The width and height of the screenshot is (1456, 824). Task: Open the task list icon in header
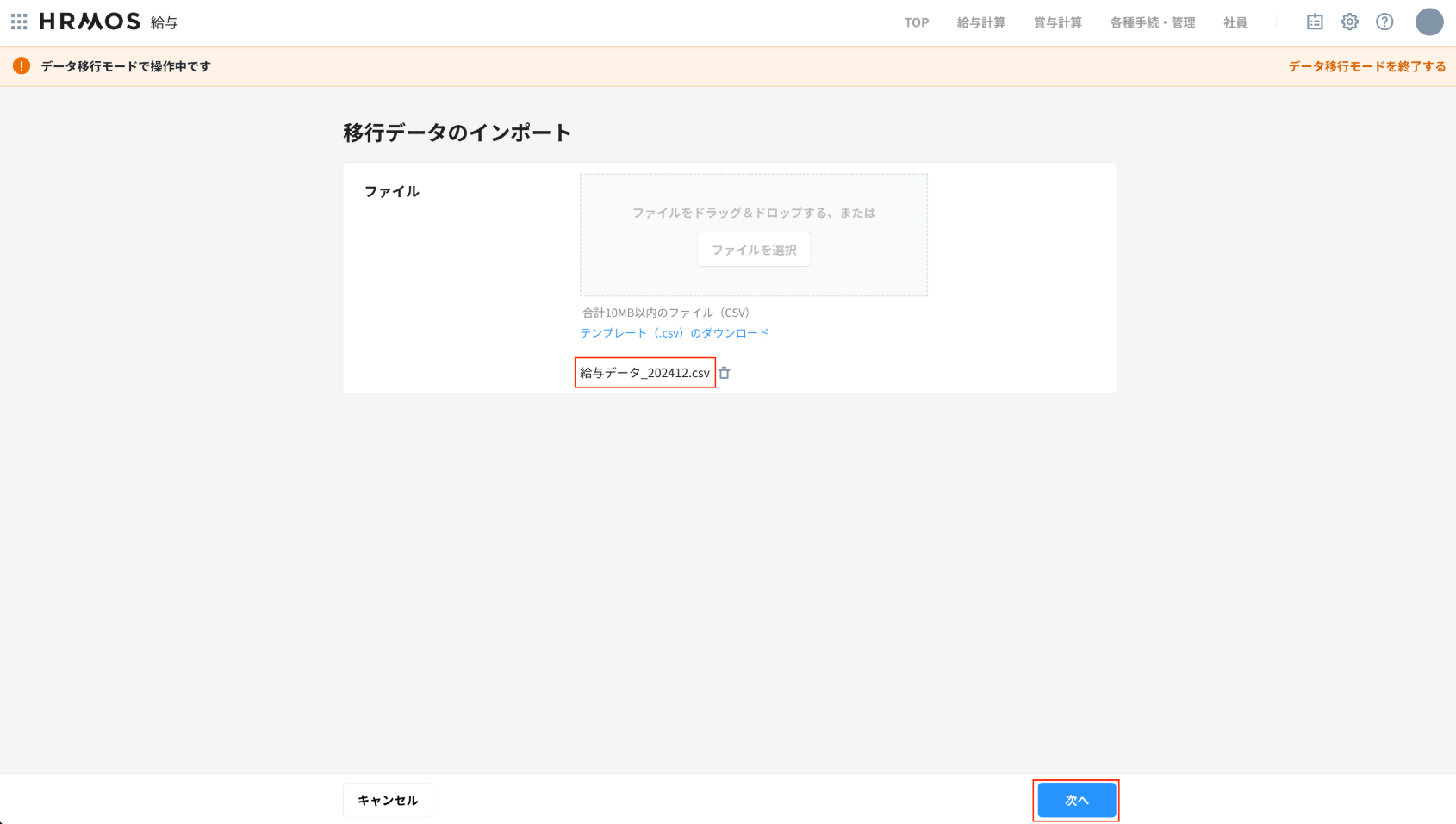click(x=1315, y=22)
